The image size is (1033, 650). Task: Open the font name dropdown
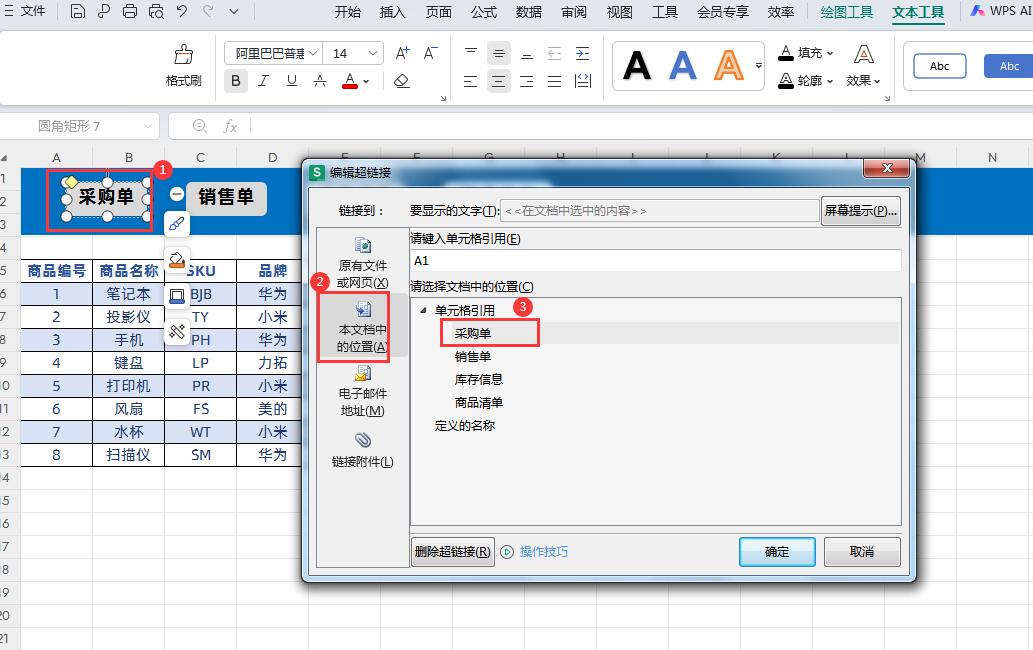(x=314, y=53)
